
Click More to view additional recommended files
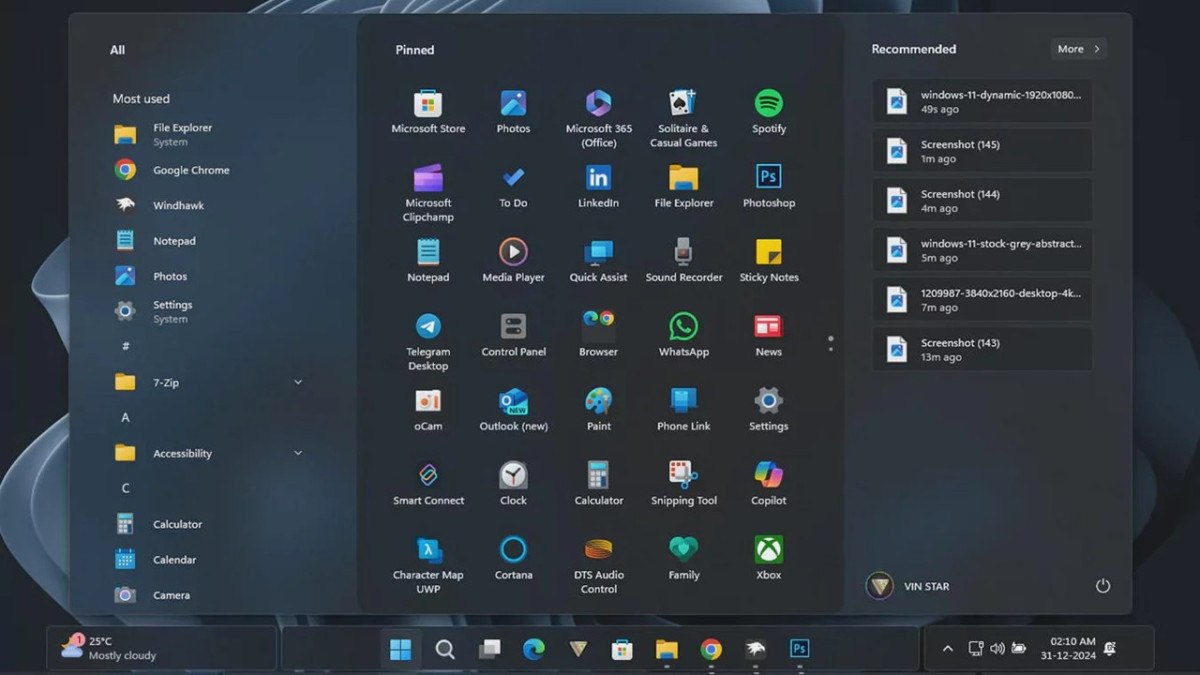(x=1077, y=48)
